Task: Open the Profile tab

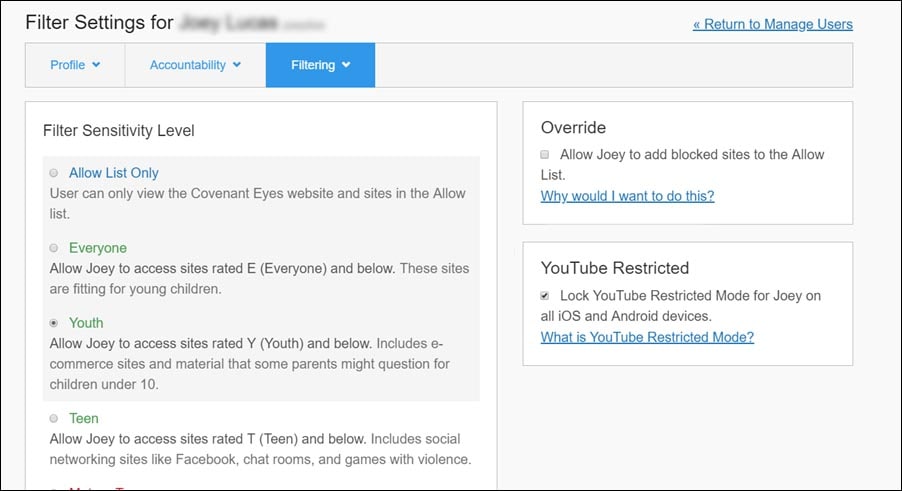Action: point(68,65)
